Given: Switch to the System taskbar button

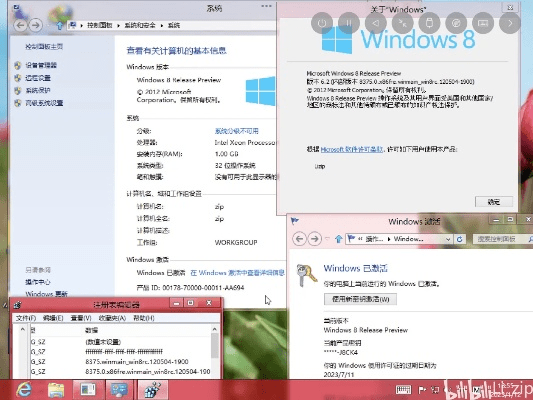Looking at the screenshot, I should pyautogui.click(x=120, y=389).
